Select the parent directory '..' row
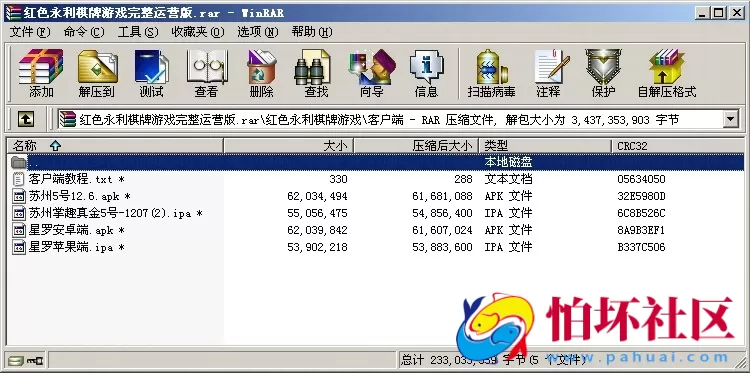The width and height of the screenshot is (750, 373). (375, 162)
